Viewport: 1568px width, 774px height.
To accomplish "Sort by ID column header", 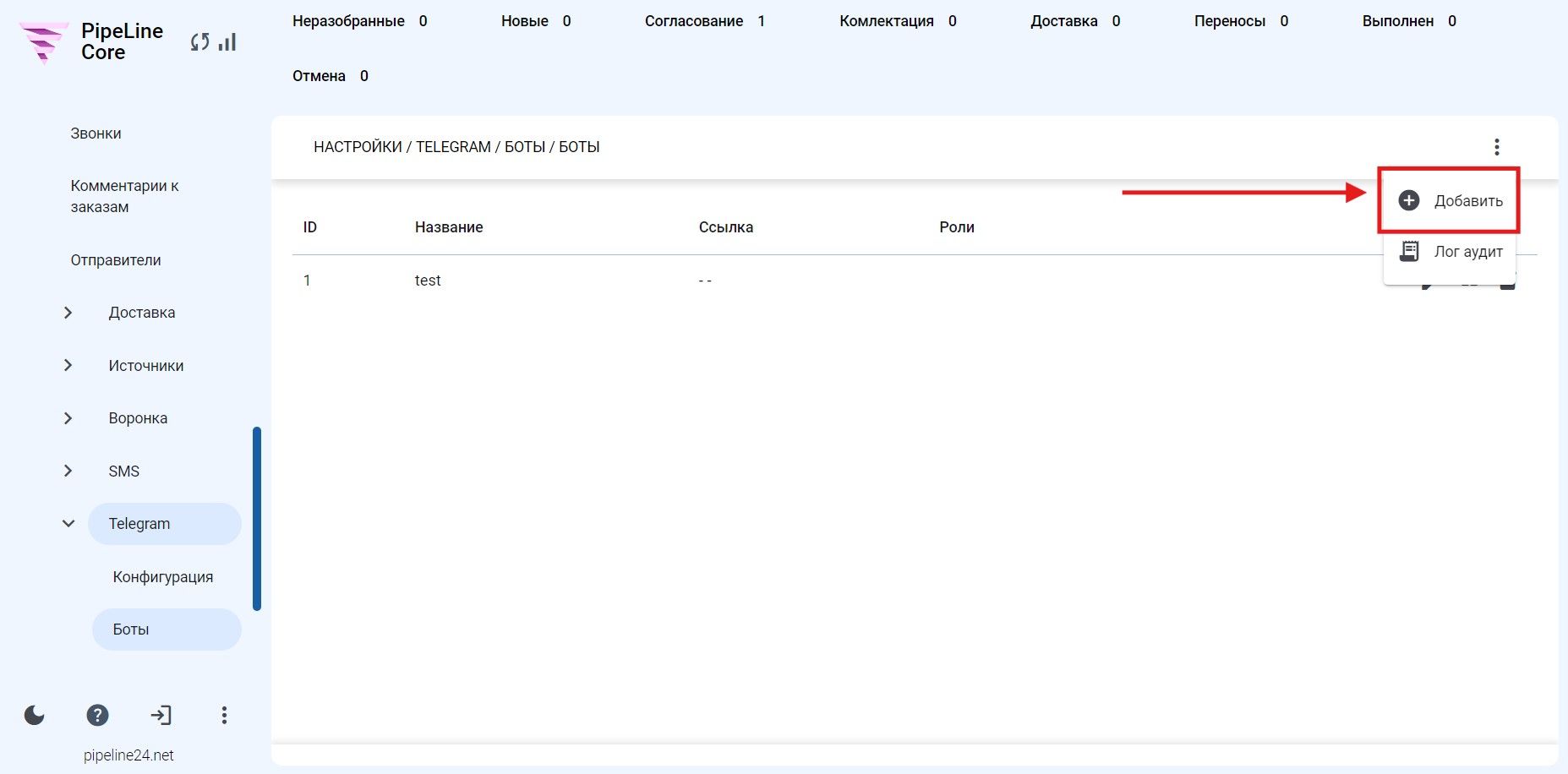I will point(310,227).
